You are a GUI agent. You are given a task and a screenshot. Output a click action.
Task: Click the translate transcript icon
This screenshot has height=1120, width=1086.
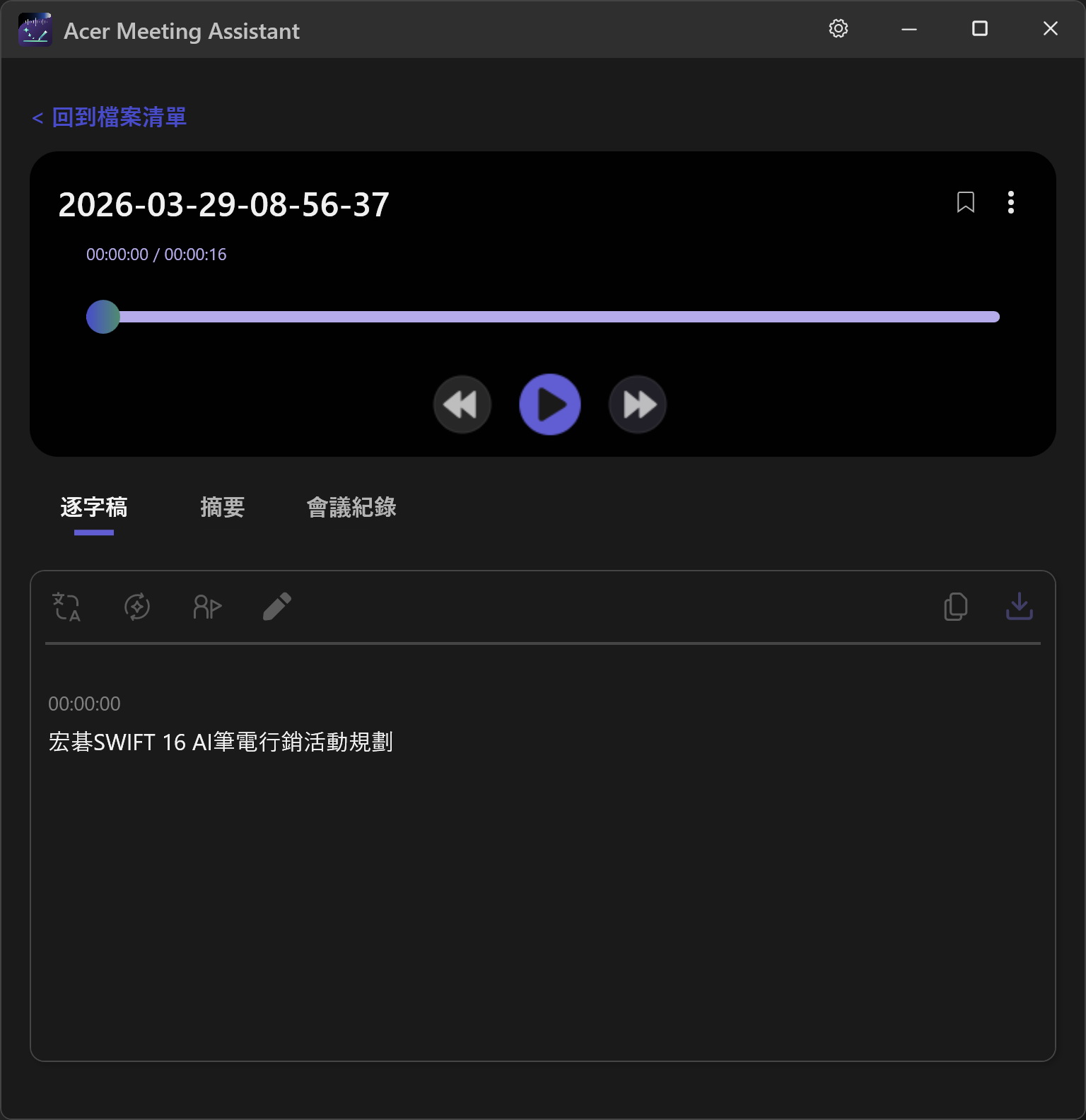[x=67, y=607]
